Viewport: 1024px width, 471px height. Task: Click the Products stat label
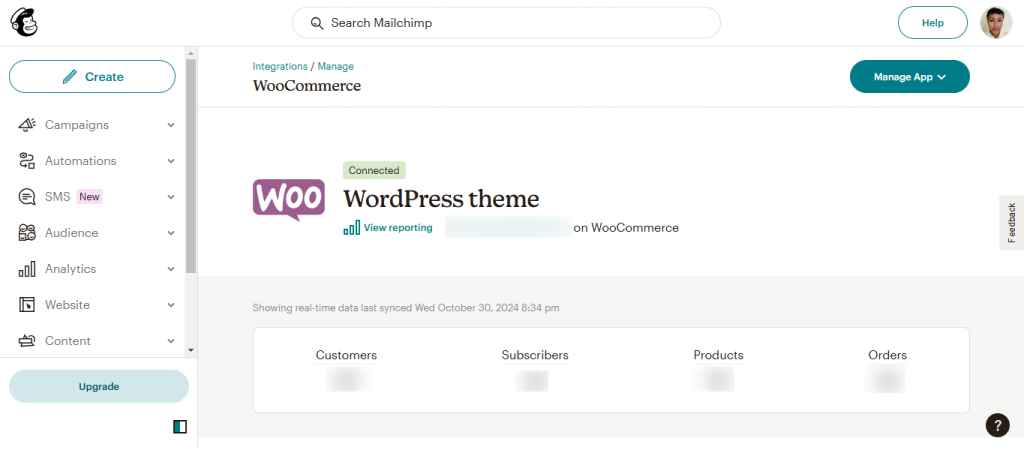(x=718, y=355)
